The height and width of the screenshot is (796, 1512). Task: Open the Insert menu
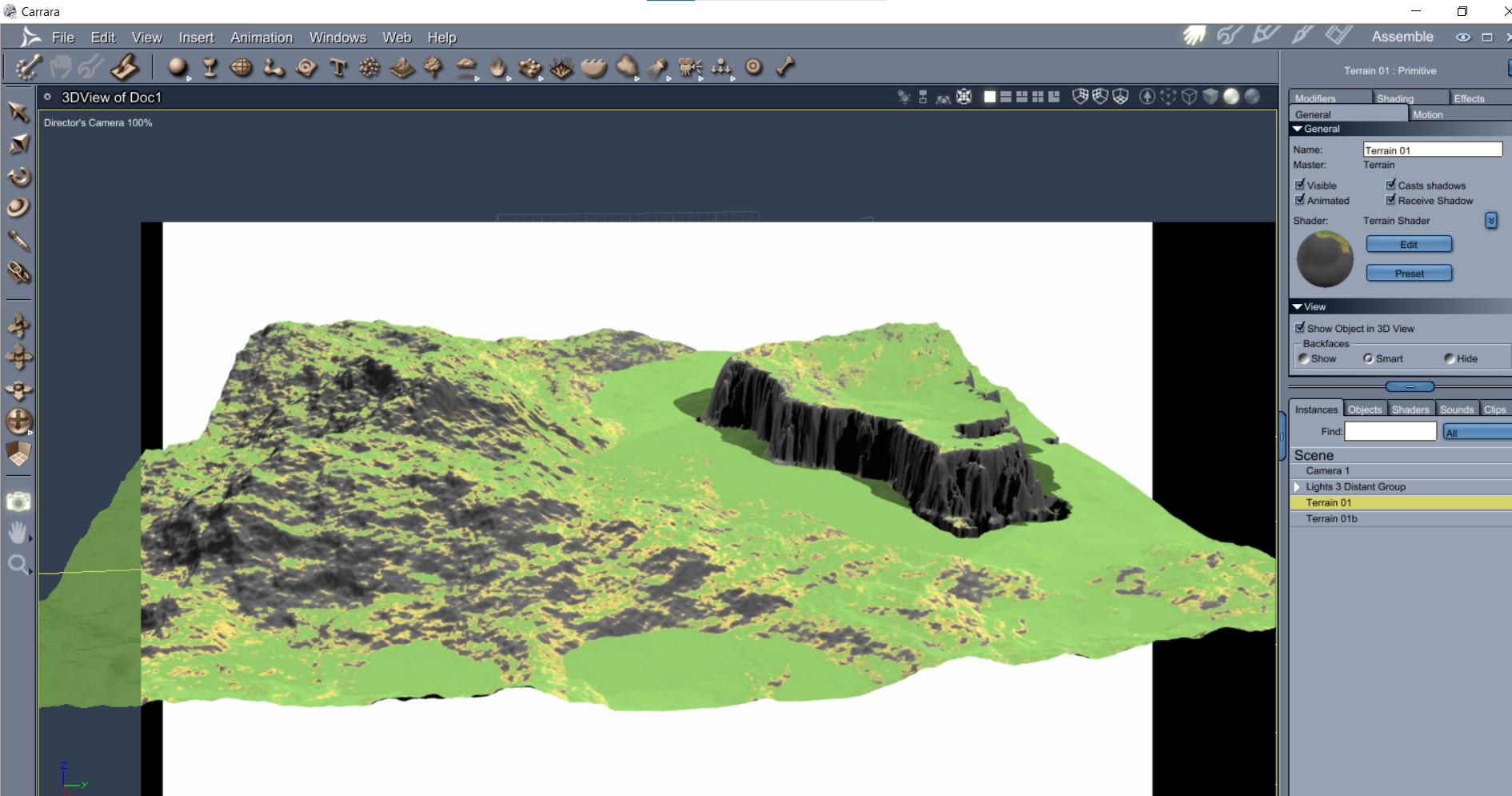point(197,38)
